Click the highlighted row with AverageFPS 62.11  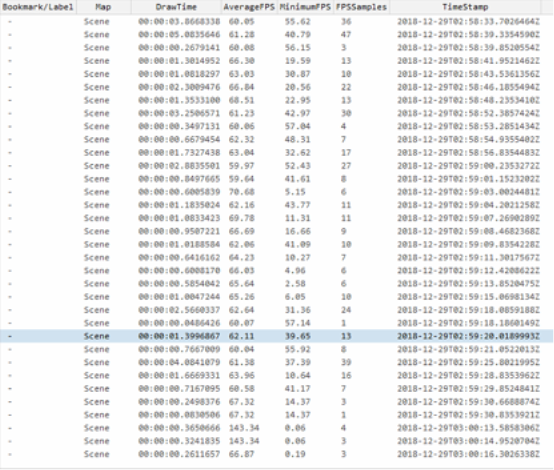pyautogui.click(x=277, y=336)
